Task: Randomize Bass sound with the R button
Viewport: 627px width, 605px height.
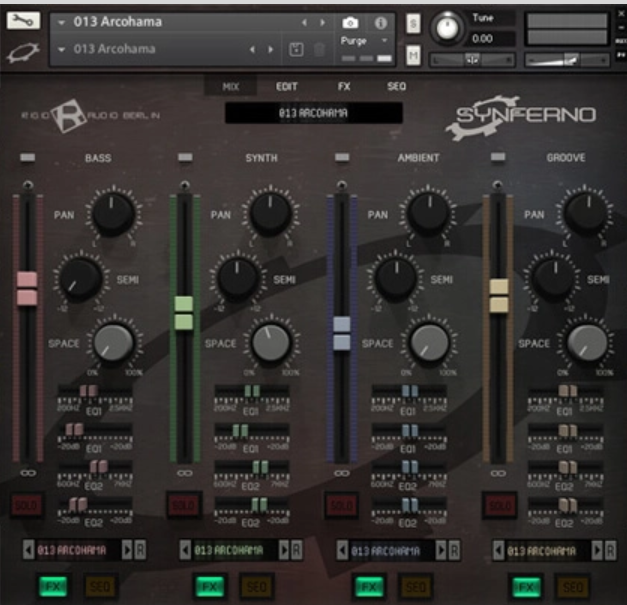Action: (140, 550)
